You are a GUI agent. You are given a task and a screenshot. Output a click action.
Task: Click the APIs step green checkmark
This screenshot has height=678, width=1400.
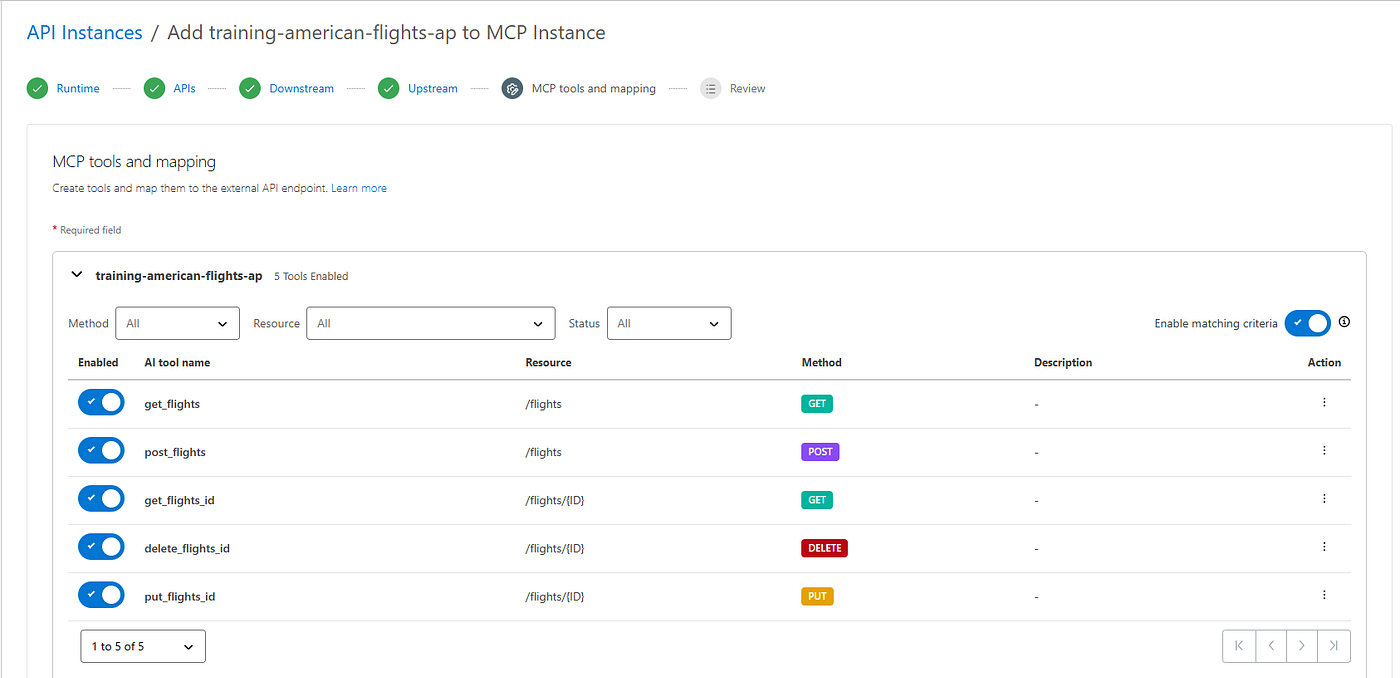(154, 88)
